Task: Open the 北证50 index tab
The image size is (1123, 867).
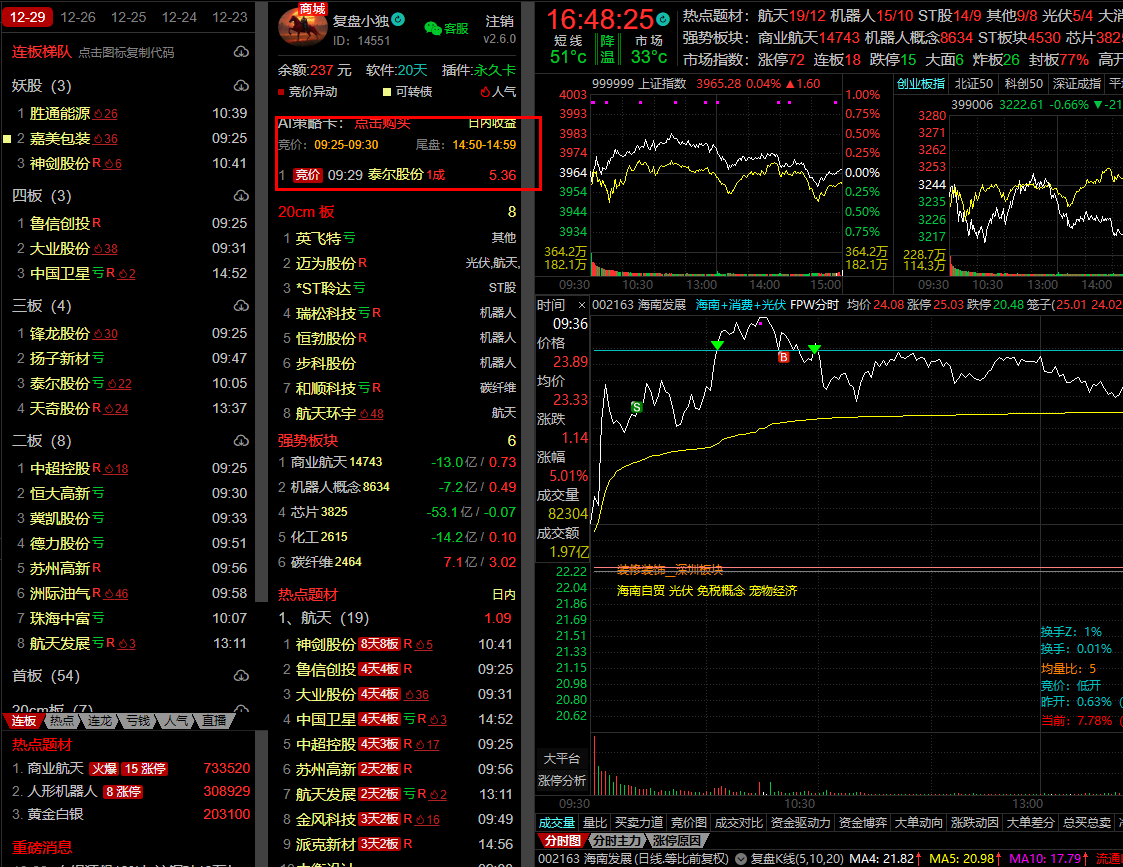Action: coord(973,84)
